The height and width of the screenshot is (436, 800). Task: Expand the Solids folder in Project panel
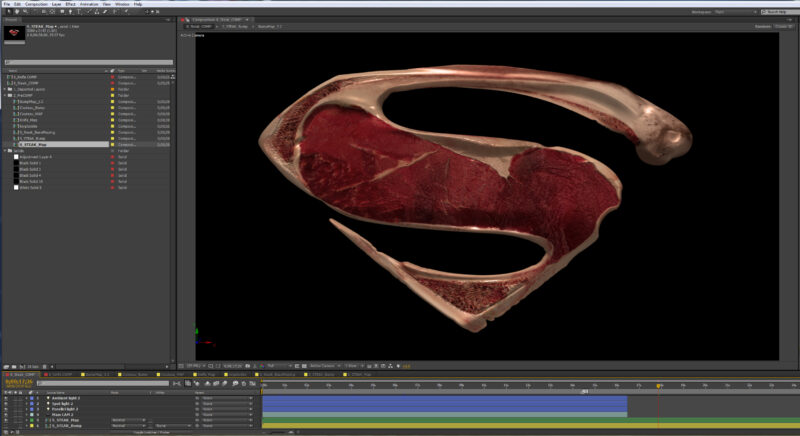(4, 151)
